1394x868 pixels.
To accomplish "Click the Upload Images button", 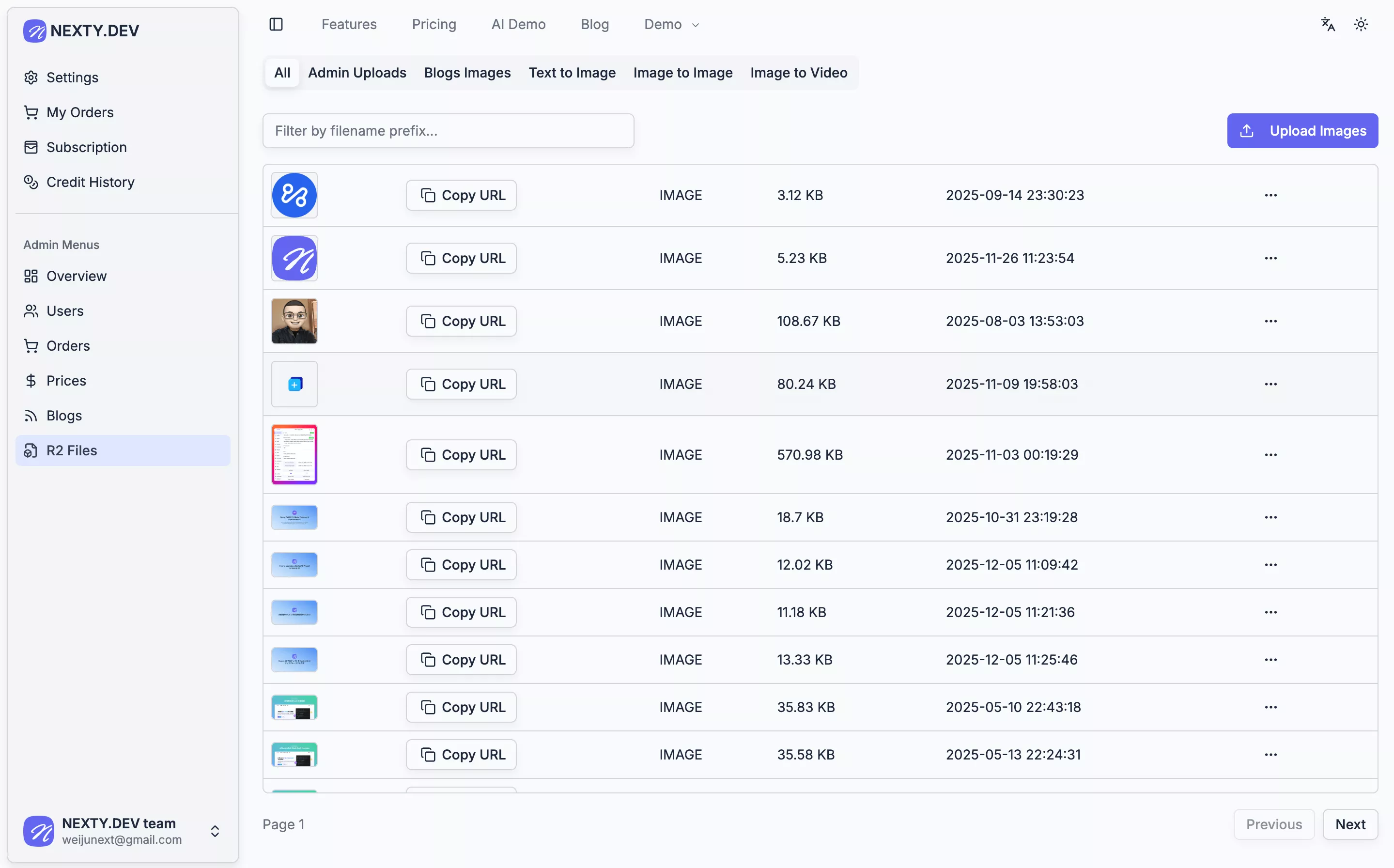I will coord(1302,131).
